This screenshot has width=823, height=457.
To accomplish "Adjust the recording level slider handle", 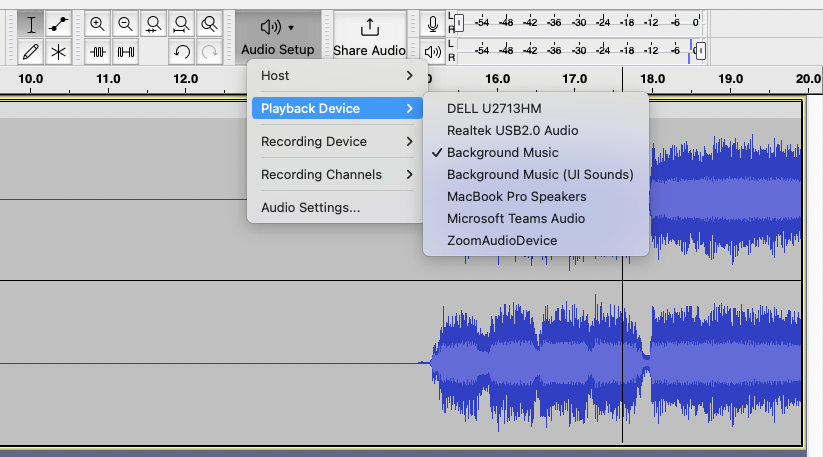I will pyautogui.click(x=459, y=23).
